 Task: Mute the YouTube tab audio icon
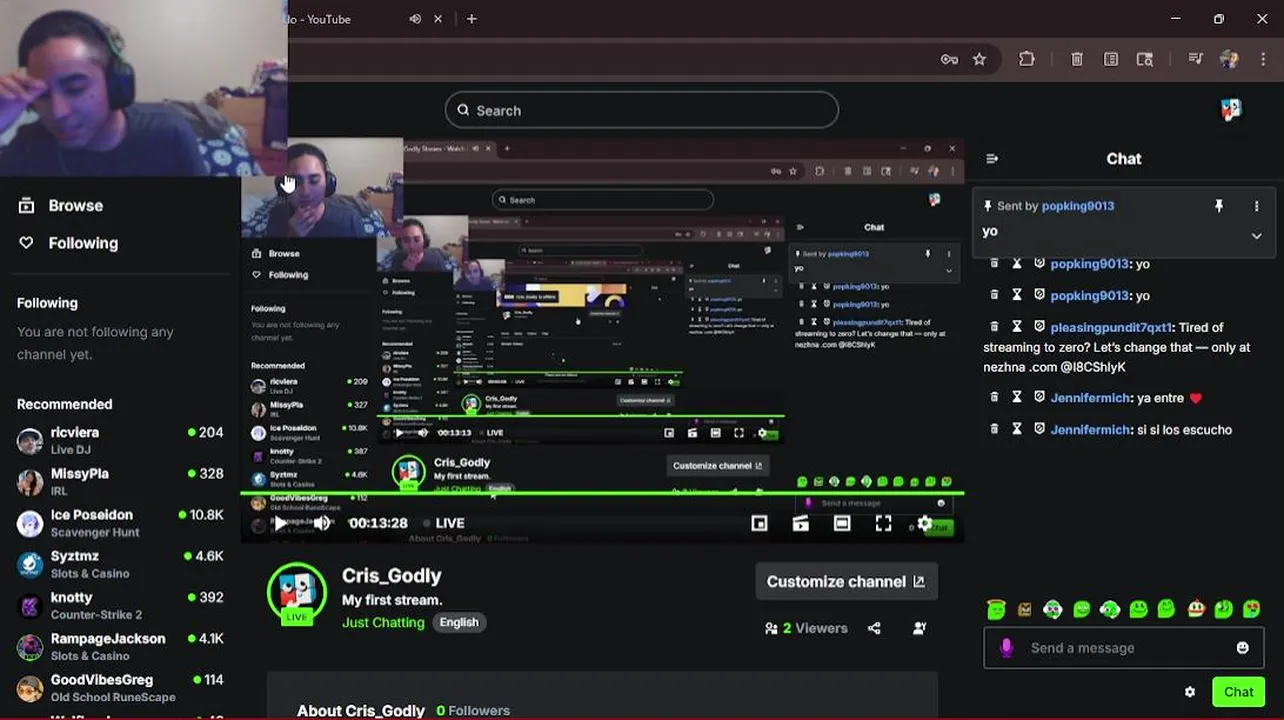point(415,19)
